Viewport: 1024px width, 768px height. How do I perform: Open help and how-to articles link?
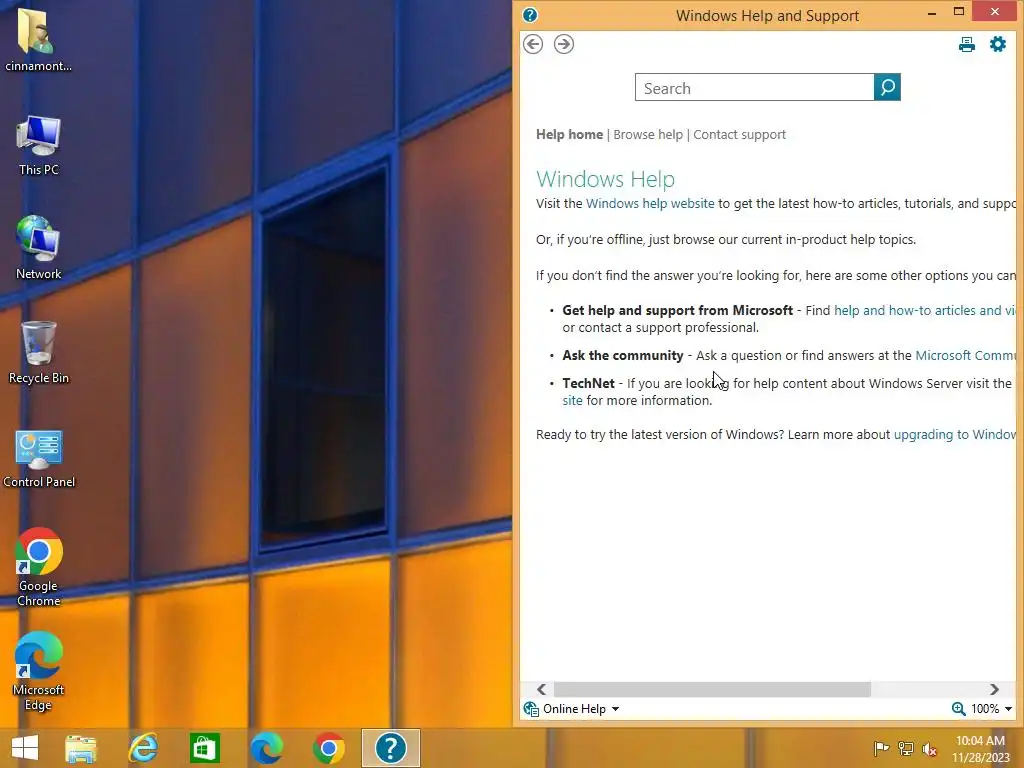925,311
